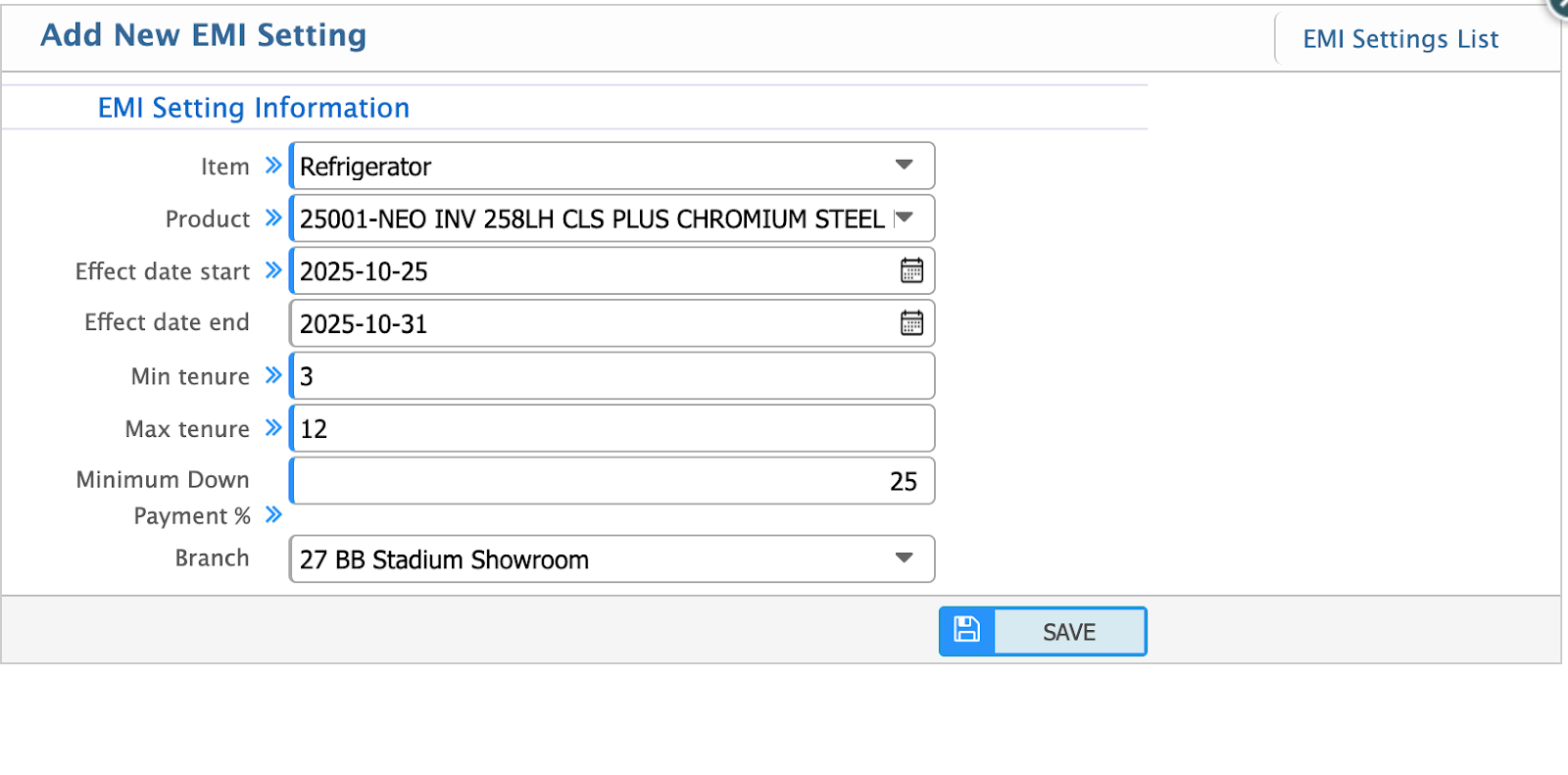Click double-chevron icon beside Effect date start

pos(273,270)
